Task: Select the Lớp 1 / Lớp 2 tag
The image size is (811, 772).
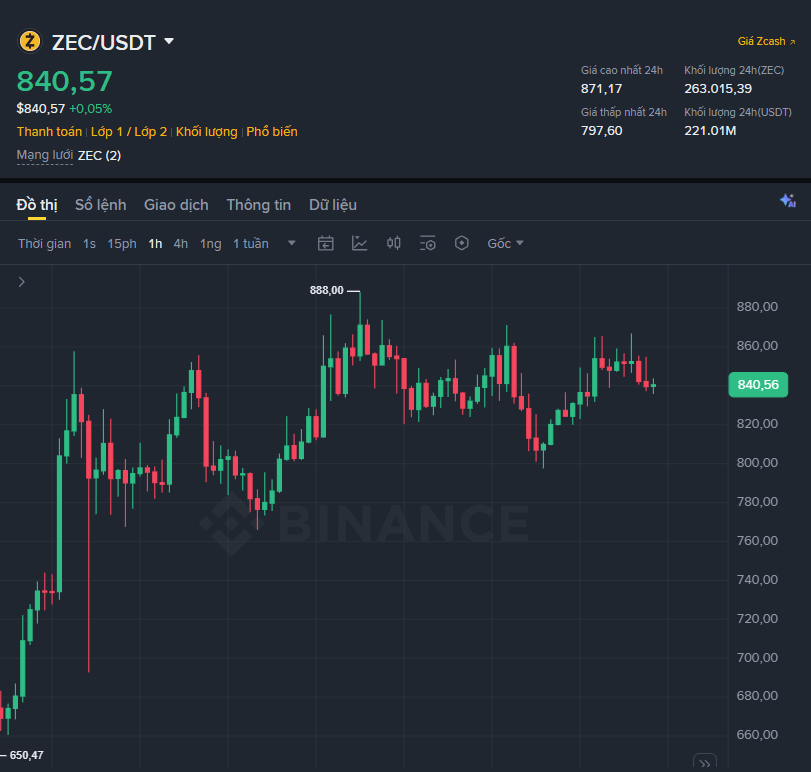Action: click(129, 132)
